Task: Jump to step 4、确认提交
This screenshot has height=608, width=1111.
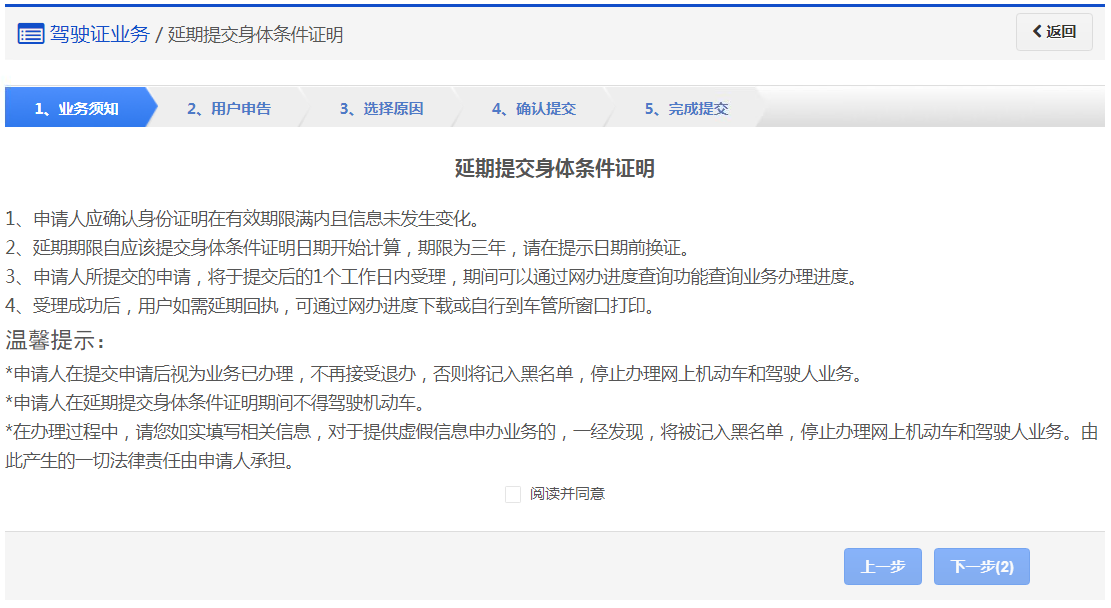Action: pyautogui.click(x=533, y=109)
